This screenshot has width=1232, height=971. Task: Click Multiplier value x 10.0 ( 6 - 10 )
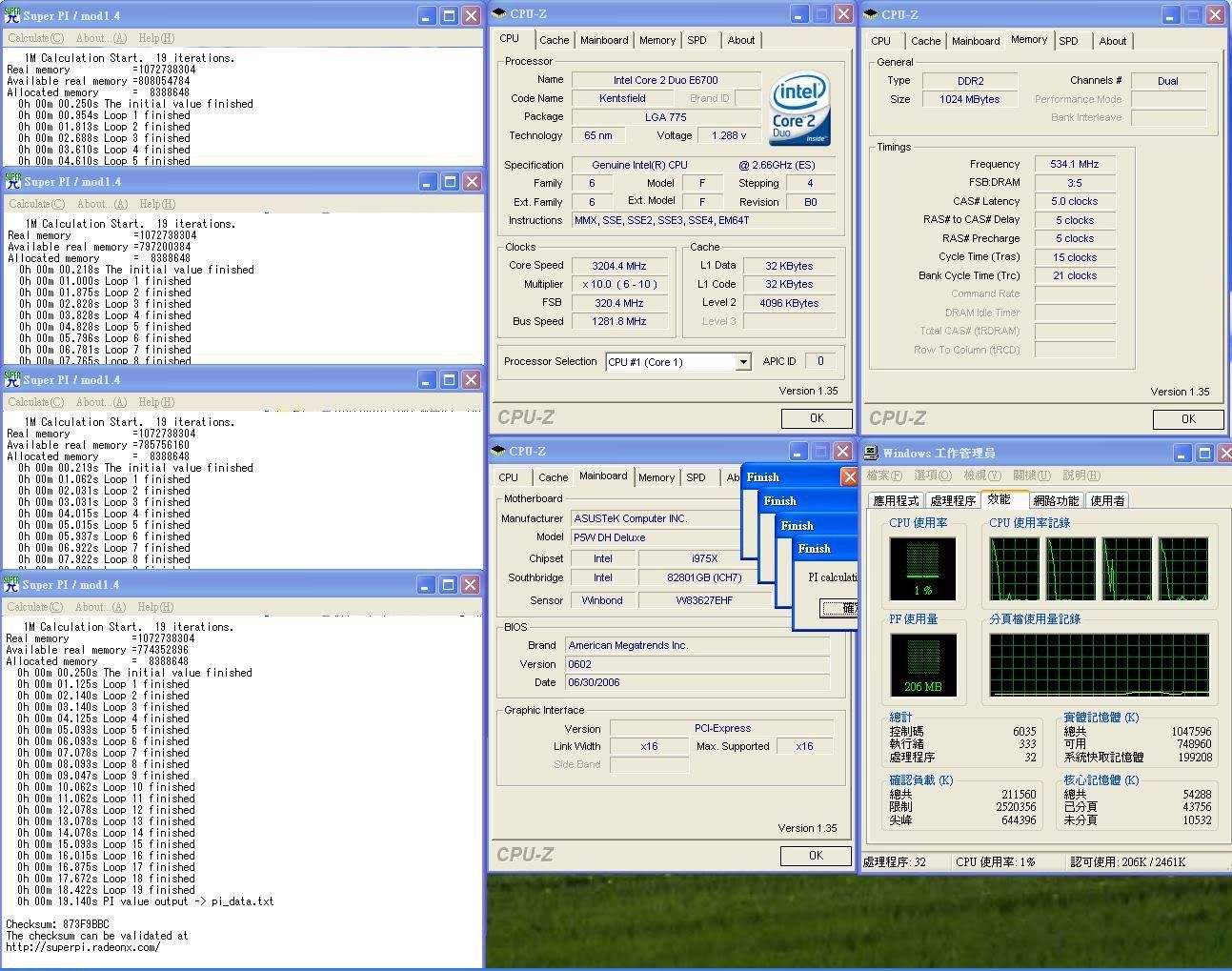coord(619,284)
